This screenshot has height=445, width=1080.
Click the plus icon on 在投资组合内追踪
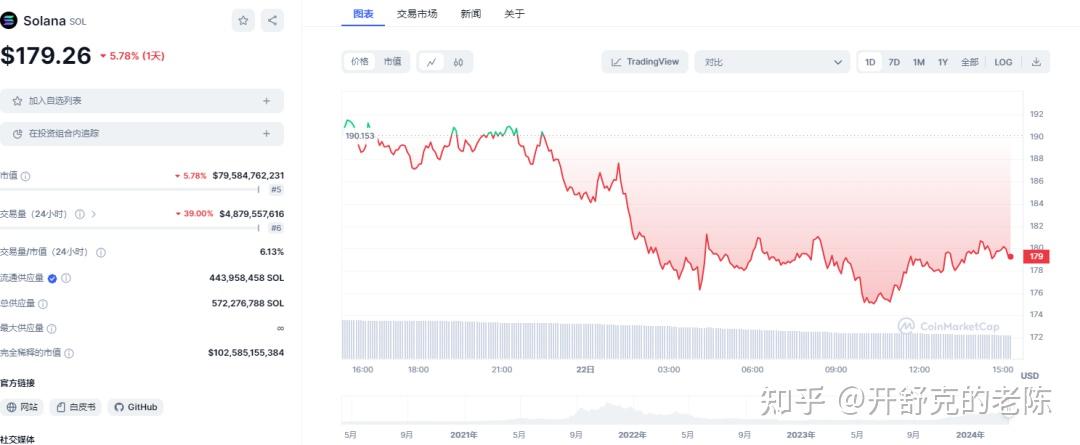pyautogui.click(x=267, y=134)
